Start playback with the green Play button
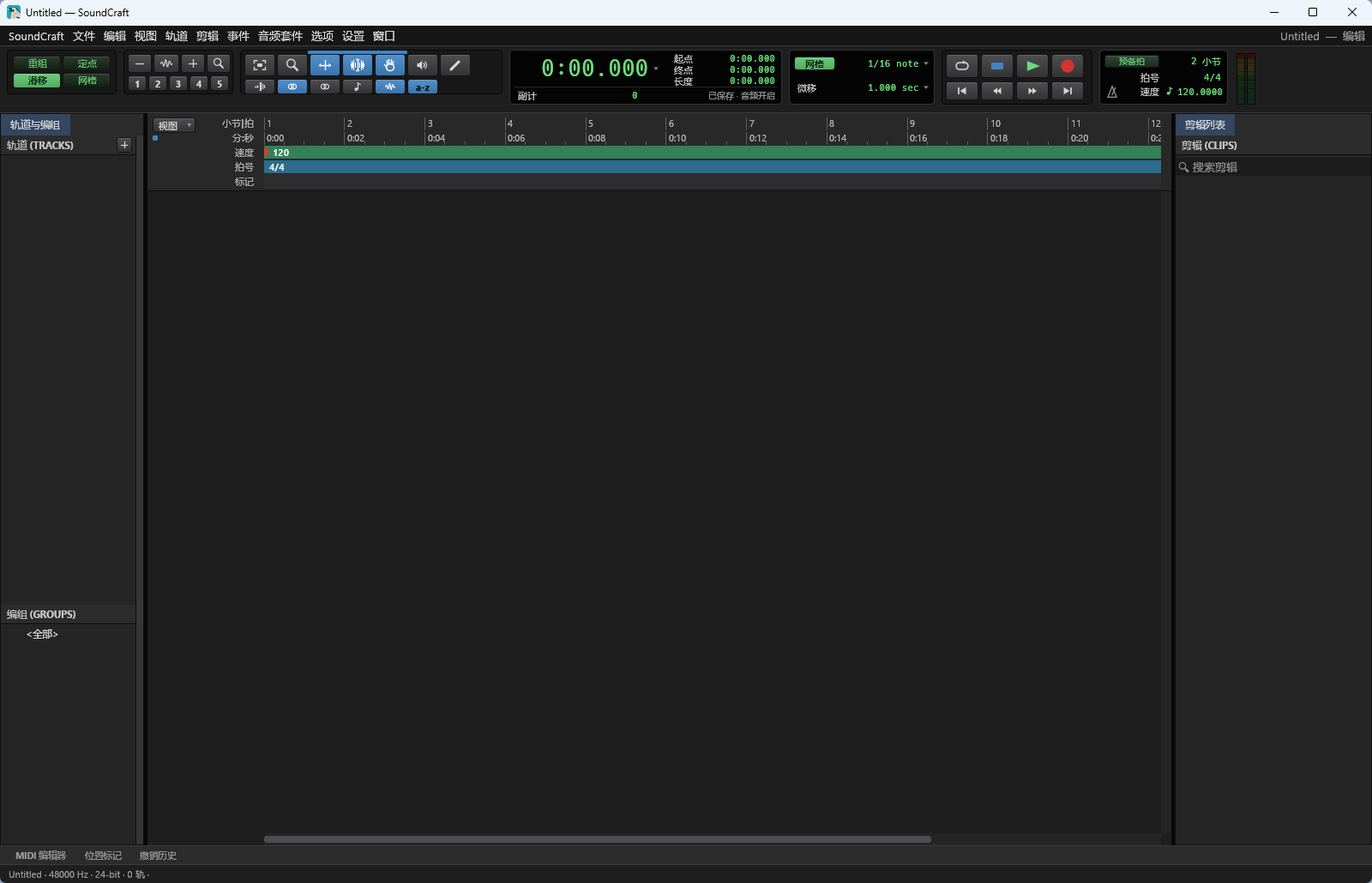Screen dimensions: 1372x883 (x=1032, y=66)
